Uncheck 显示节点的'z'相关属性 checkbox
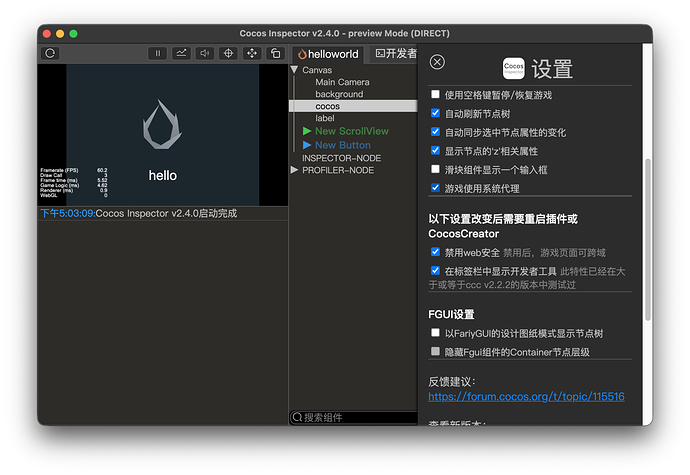This screenshot has height=475, width=690. tap(435, 151)
